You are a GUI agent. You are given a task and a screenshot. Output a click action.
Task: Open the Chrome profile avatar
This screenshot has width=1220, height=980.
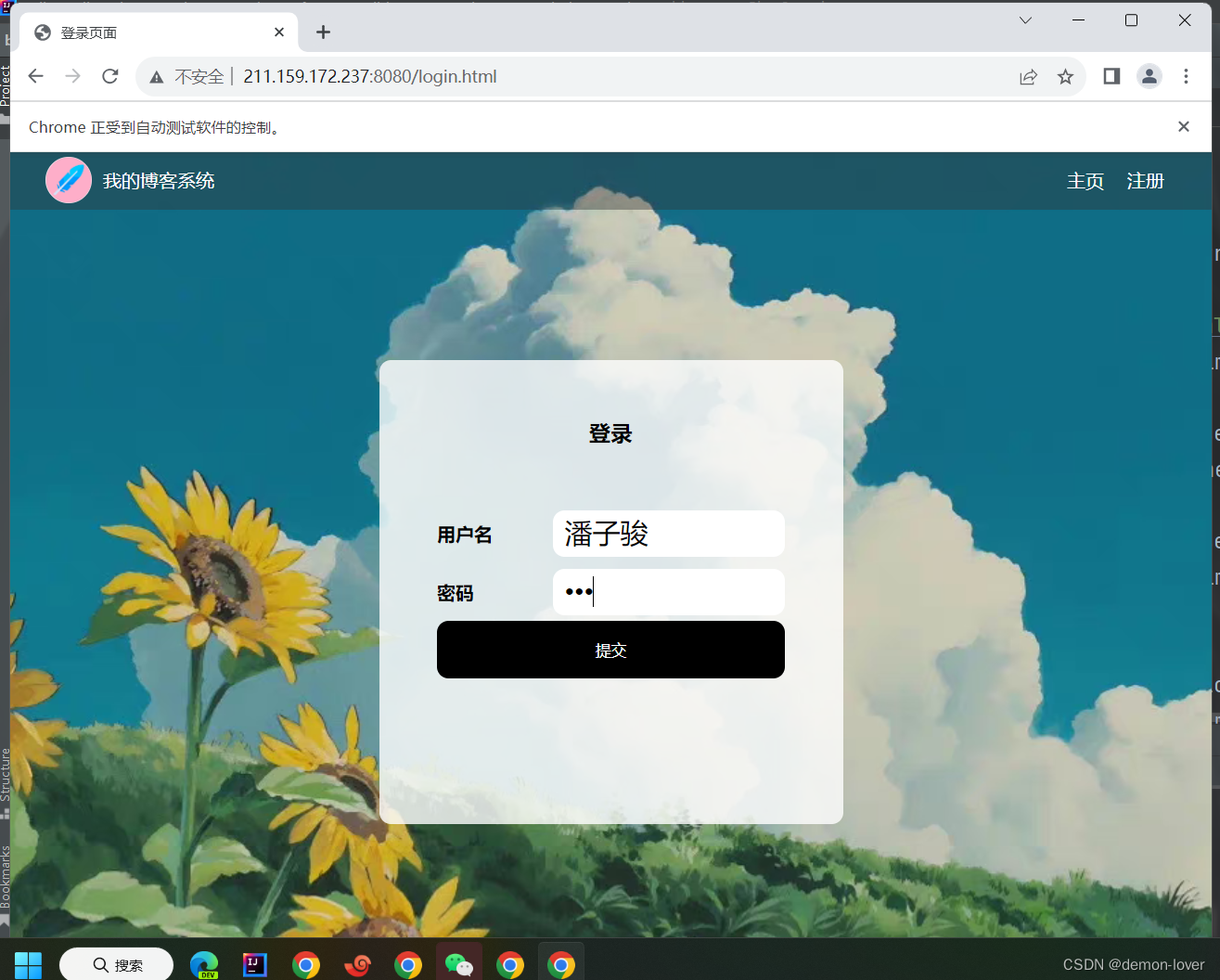pos(1149,76)
